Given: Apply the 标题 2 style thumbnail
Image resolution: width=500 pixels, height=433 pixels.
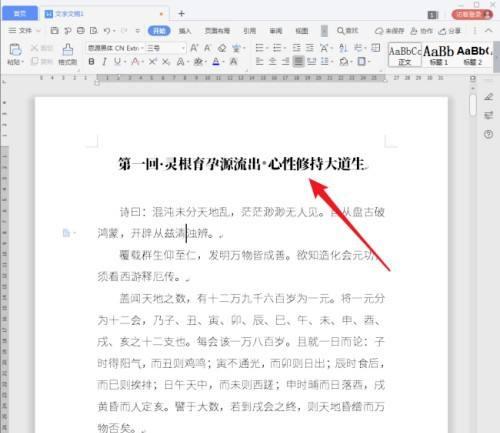Looking at the screenshot, I should pos(473,55).
